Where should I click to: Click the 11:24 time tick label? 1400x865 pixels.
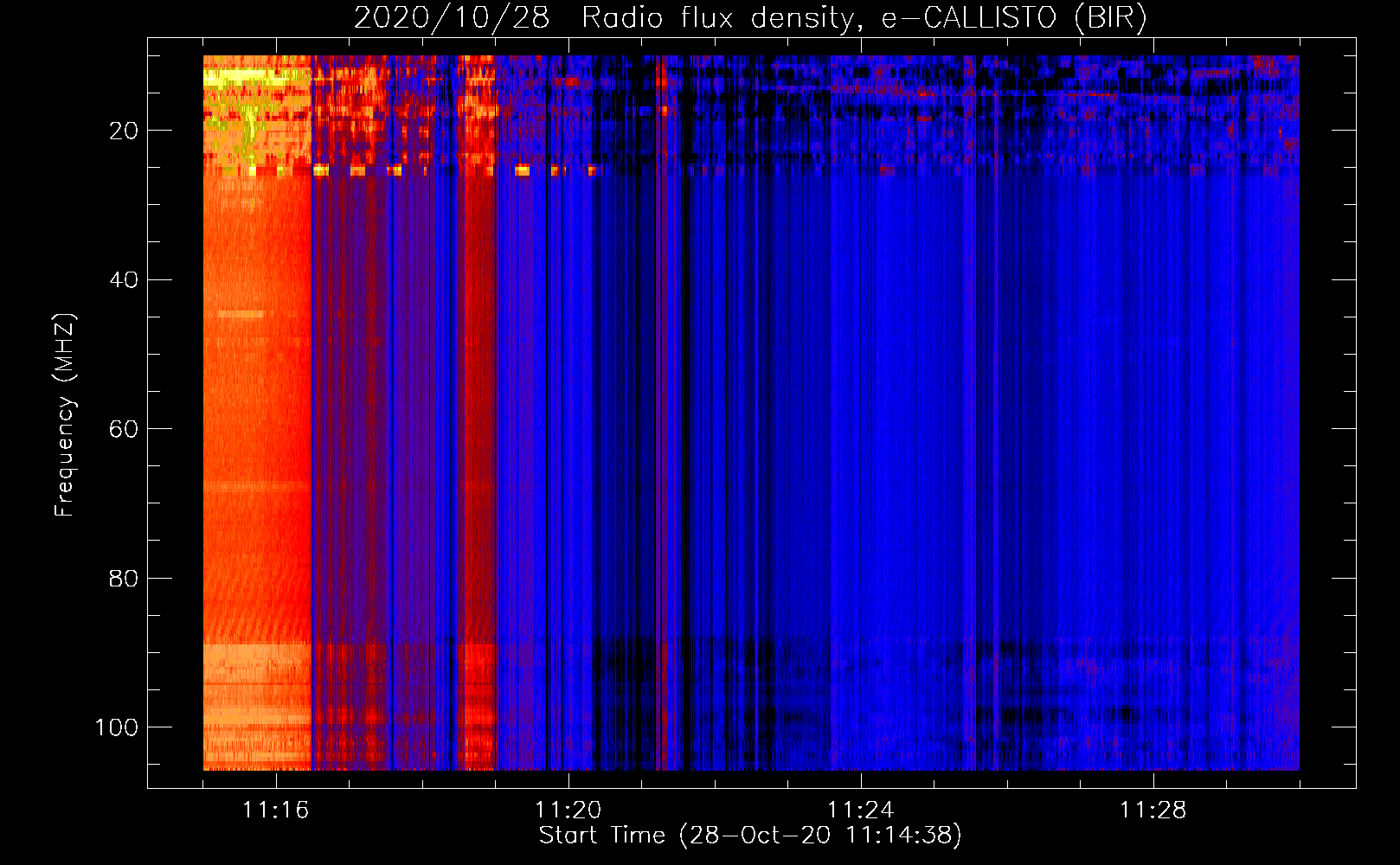(860, 810)
